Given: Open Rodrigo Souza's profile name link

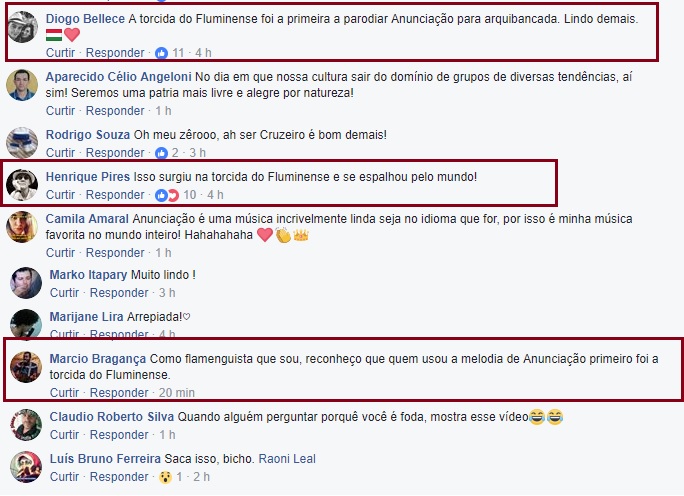Looking at the screenshot, I should 88,135.
